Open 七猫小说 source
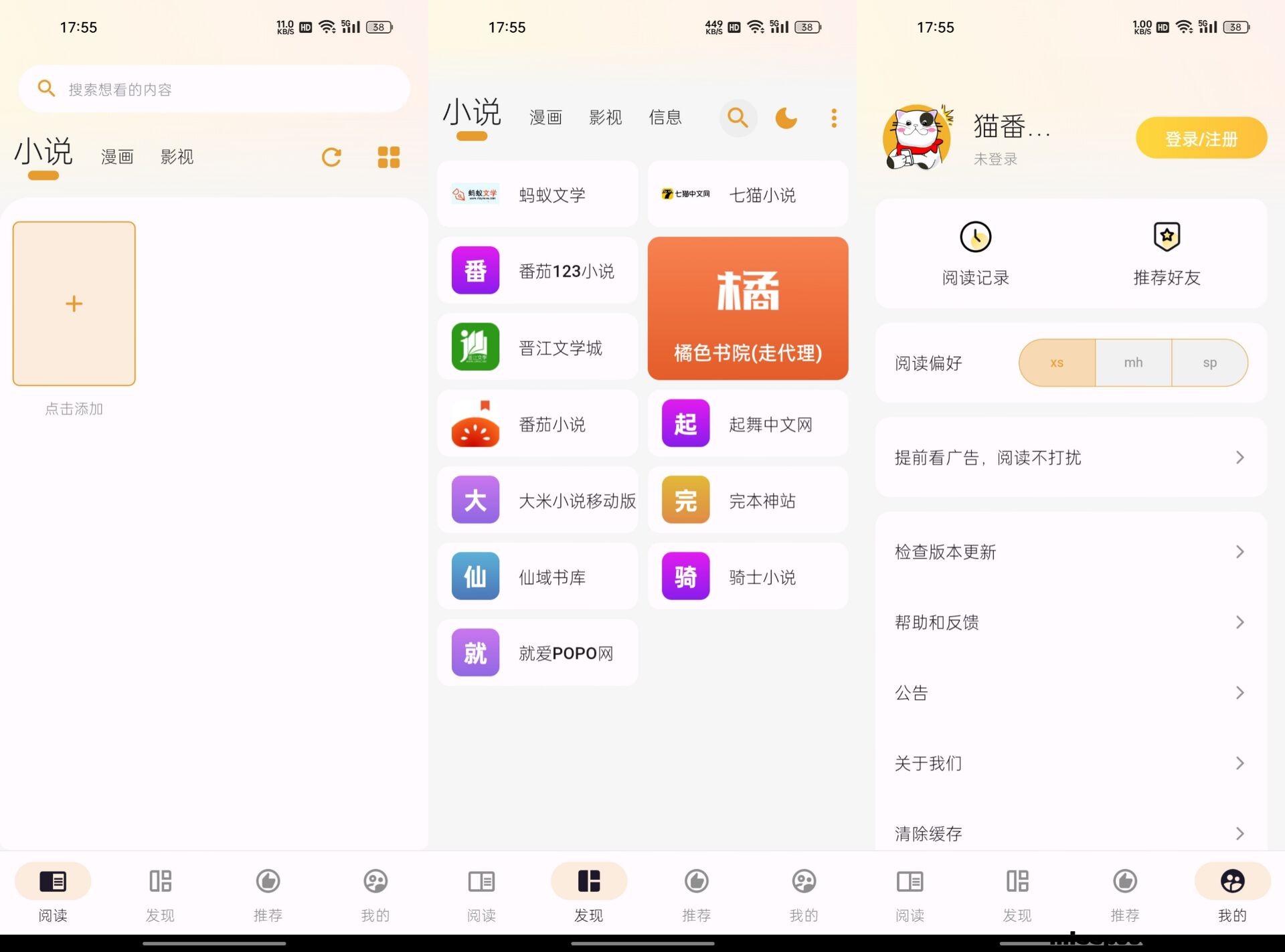Screen dimensions: 1285x952 click(x=748, y=194)
